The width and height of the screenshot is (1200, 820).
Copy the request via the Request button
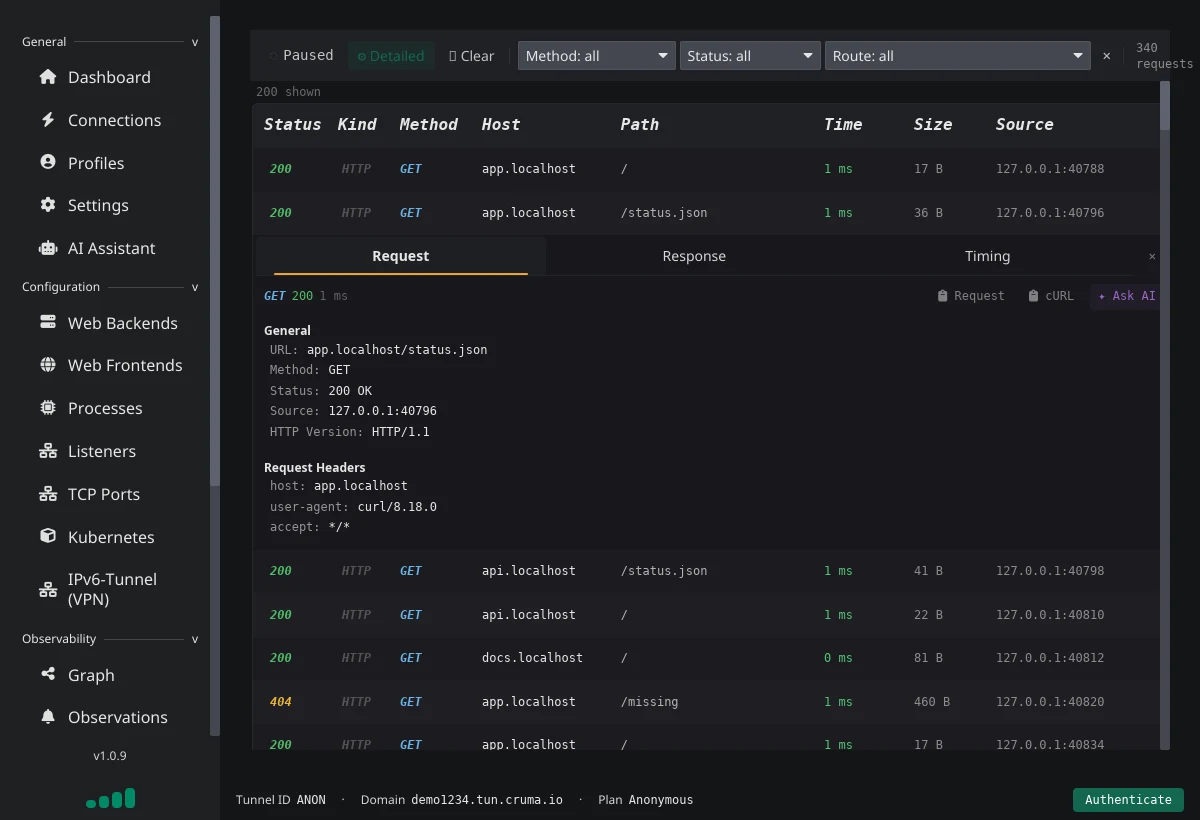click(970, 296)
